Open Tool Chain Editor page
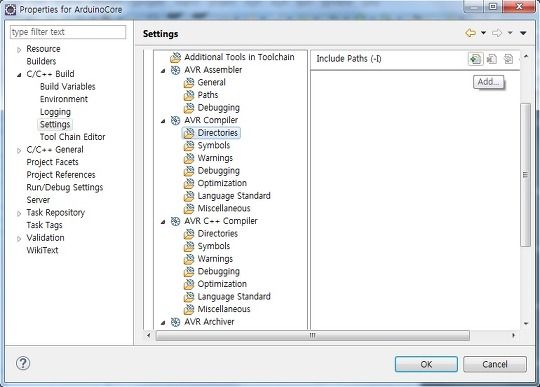Image resolution: width=540 pixels, height=387 pixels. tap(72, 137)
